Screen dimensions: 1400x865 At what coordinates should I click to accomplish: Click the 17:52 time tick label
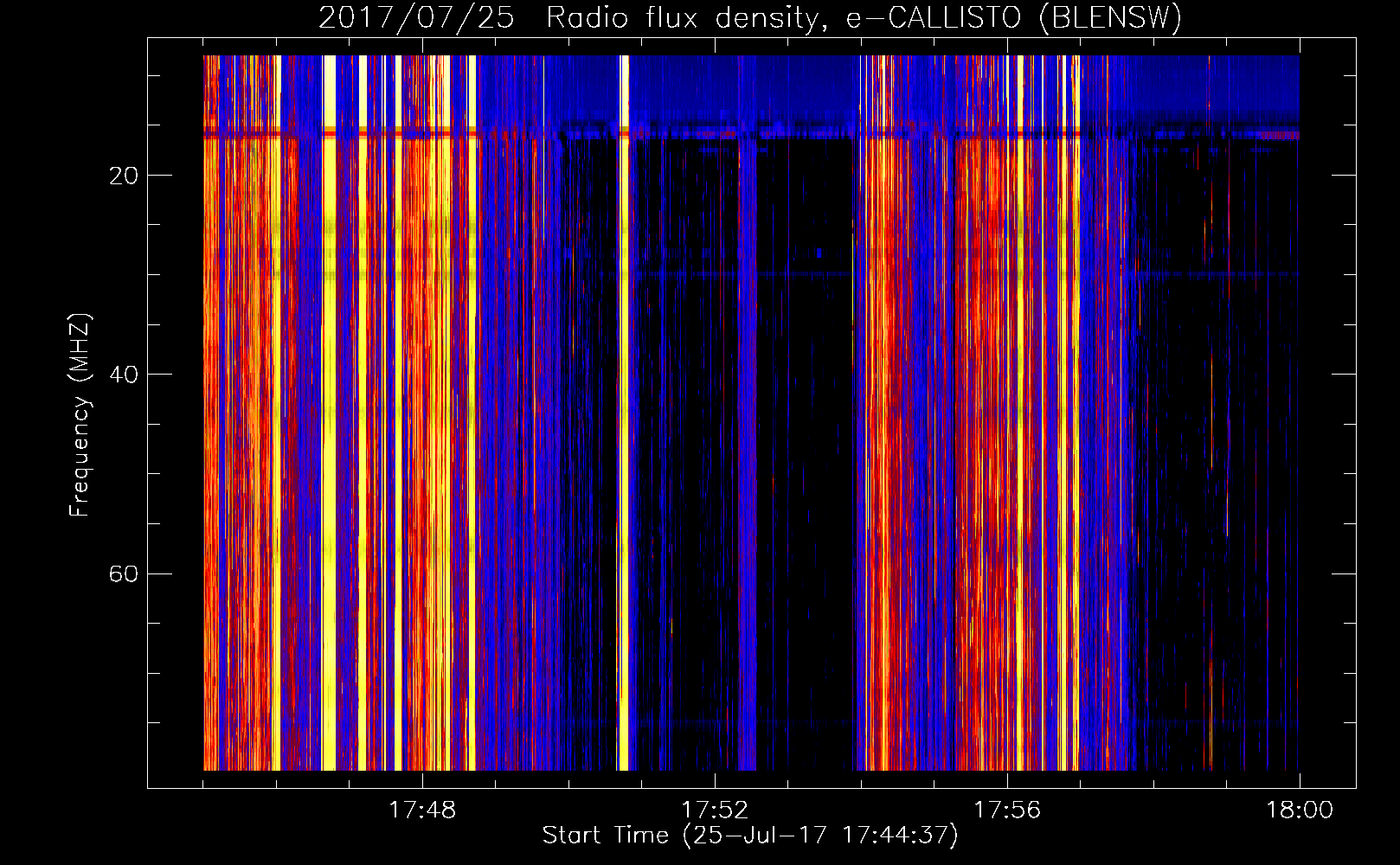715,811
